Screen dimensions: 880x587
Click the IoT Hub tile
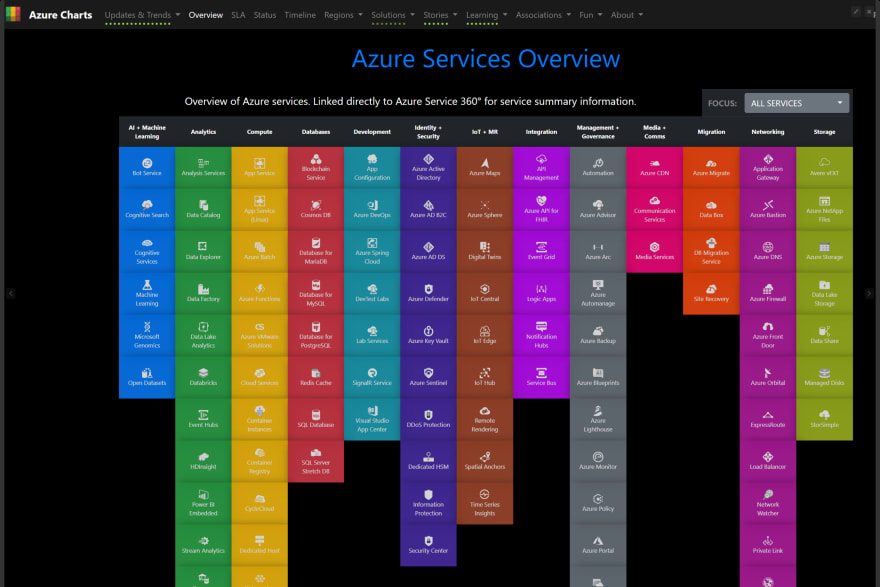(x=485, y=377)
